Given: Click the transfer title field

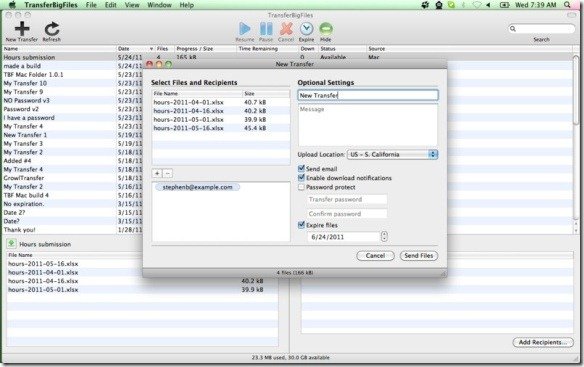Looking at the screenshot, I should click(368, 95).
